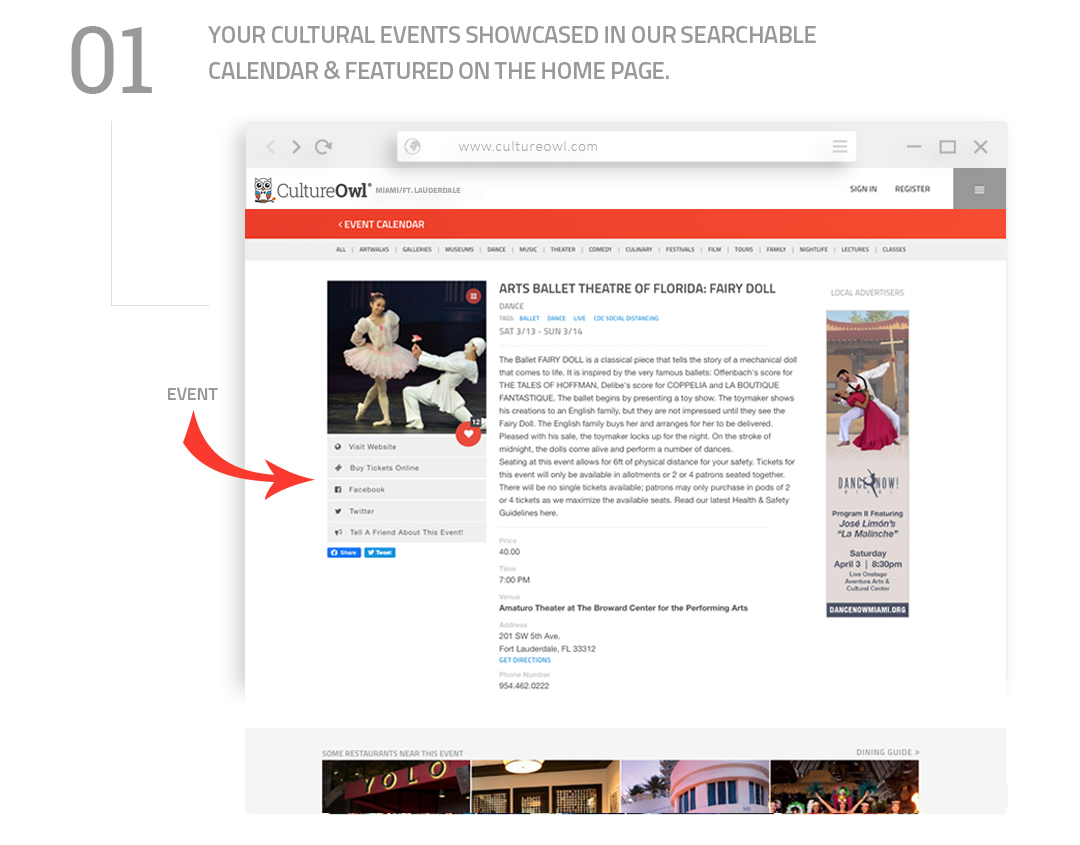This screenshot has width=1080, height=845.
Task: Open the address bar menu lines icon
Action: tap(840, 146)
